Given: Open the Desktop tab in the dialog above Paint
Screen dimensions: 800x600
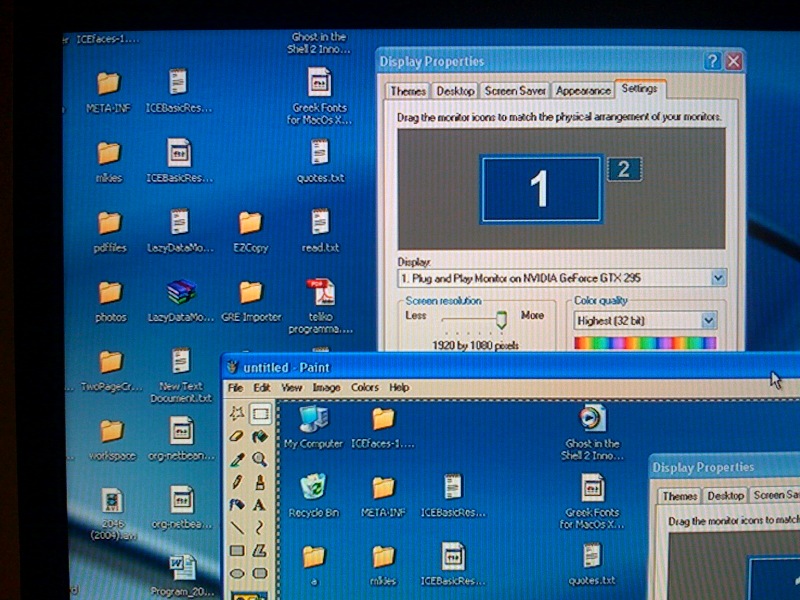Looking at the screenshot, I should (x=455, y=91).
